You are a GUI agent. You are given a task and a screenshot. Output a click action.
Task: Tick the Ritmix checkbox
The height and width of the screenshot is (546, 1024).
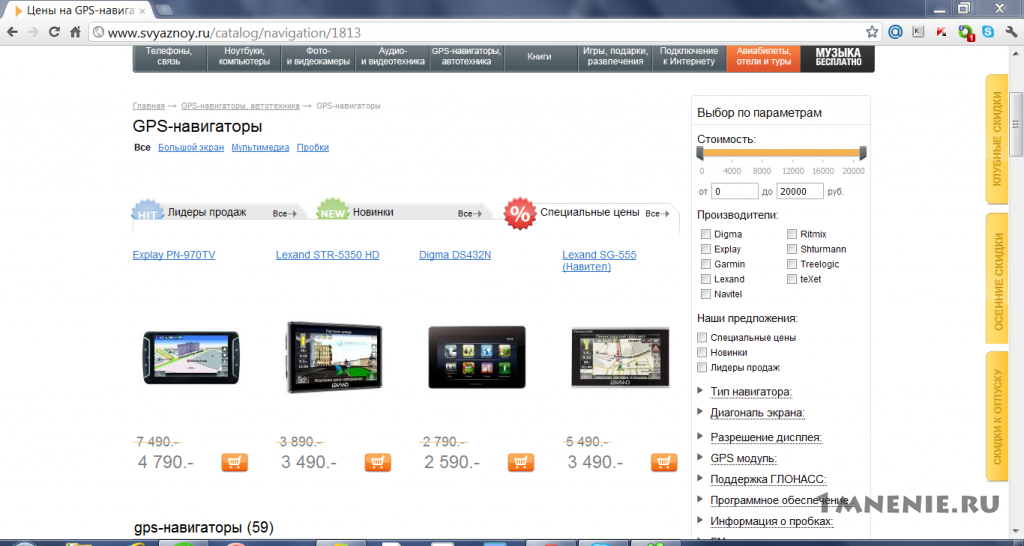792,234
